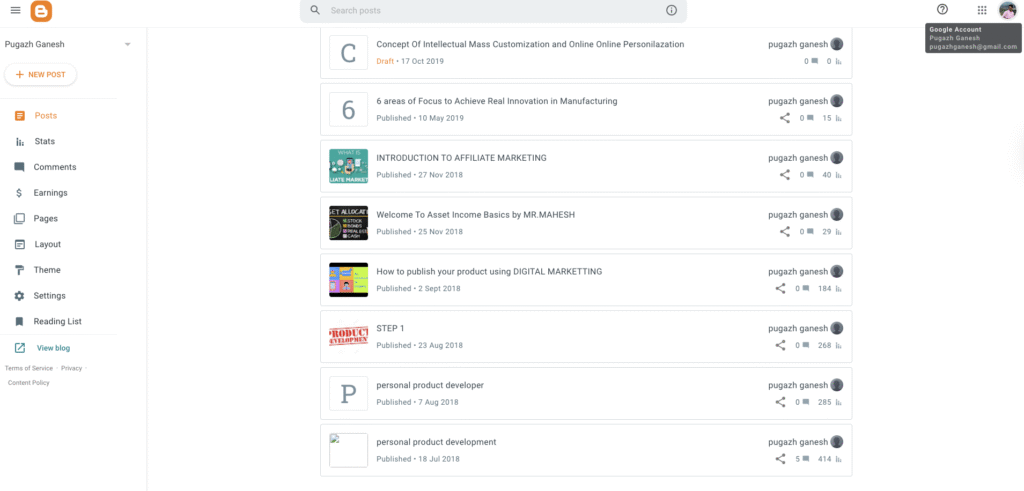Open the post titled personal product developer
Image resolution: width=1024 pixels, height=491 pixels.
pos(429,385)
